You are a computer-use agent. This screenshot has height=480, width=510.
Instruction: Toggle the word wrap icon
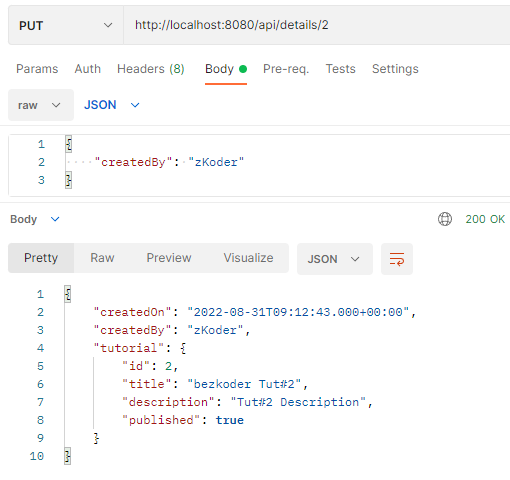tap(397, 259)
